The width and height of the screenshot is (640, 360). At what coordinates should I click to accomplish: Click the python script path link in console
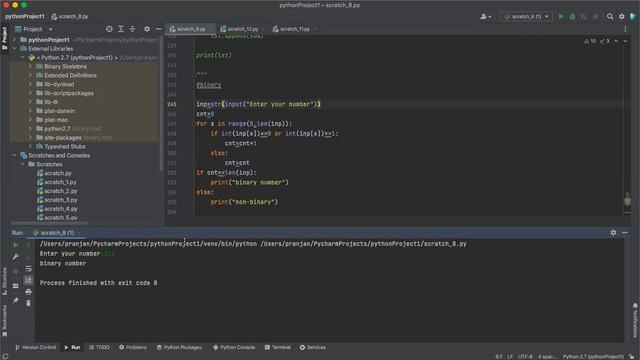363,244
